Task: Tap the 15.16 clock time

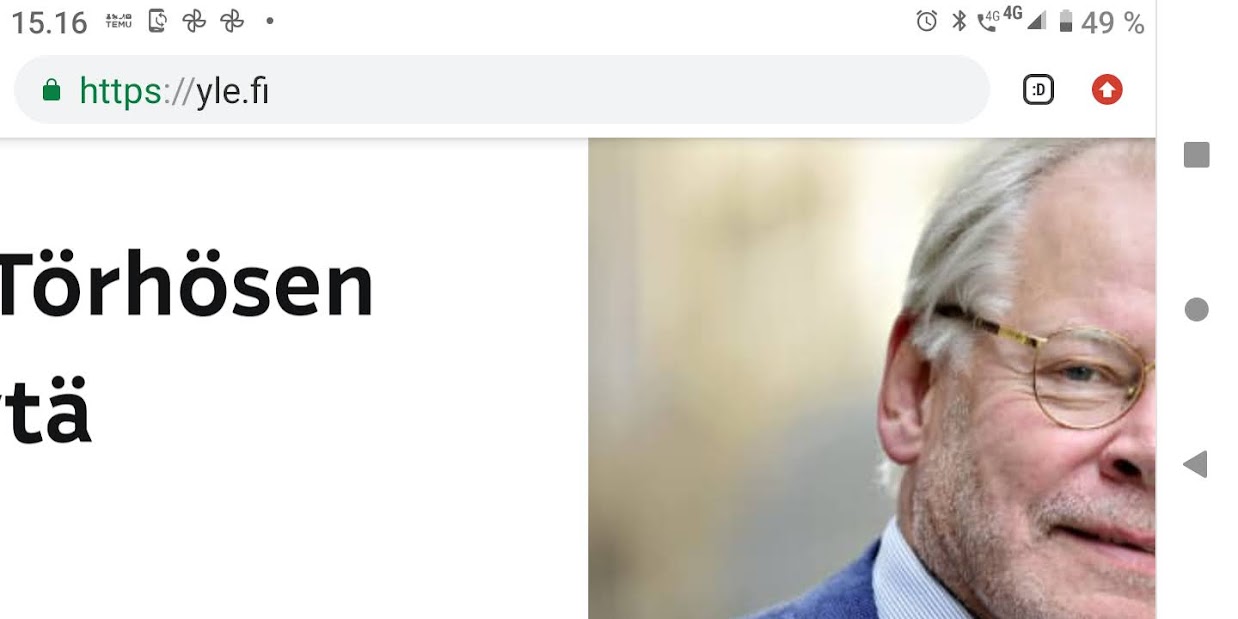Action: tap(49, 22)
